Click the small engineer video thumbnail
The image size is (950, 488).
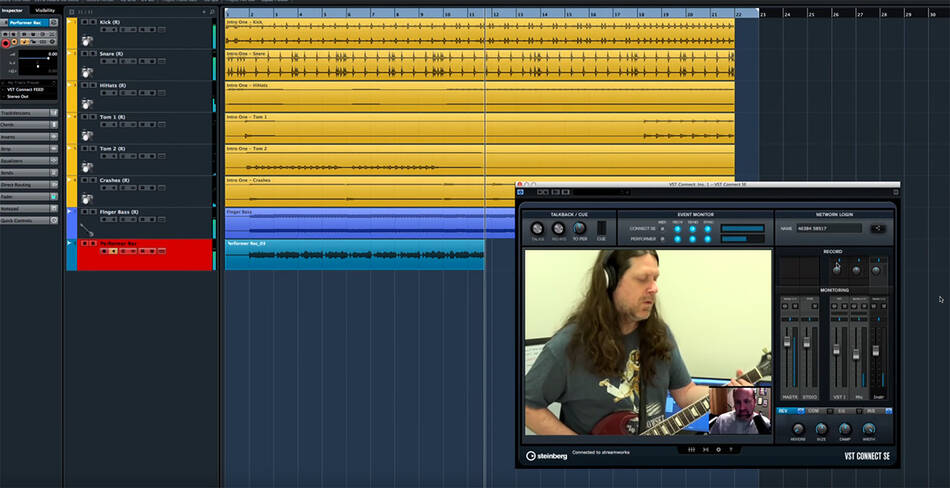pos(740,410)
